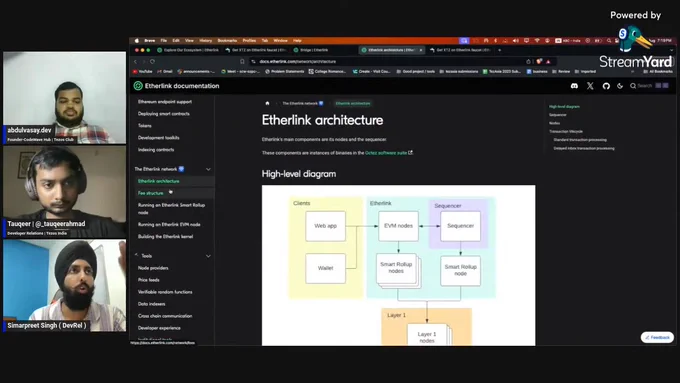The image size is (680, 383).
Task: Open Deploying smart contracts page
Action: point(163,114)
